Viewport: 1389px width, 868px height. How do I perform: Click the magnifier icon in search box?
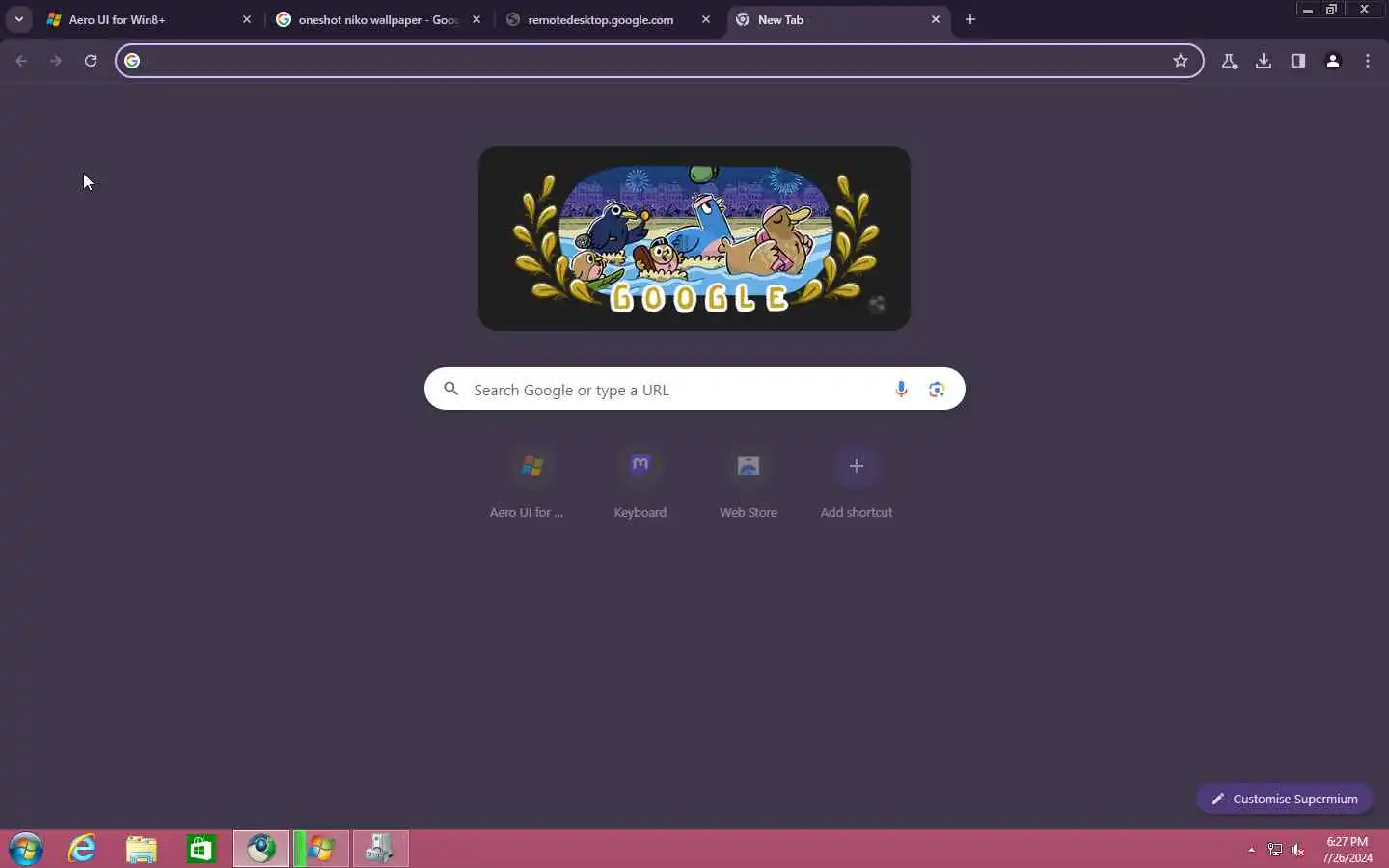[450, 389]
